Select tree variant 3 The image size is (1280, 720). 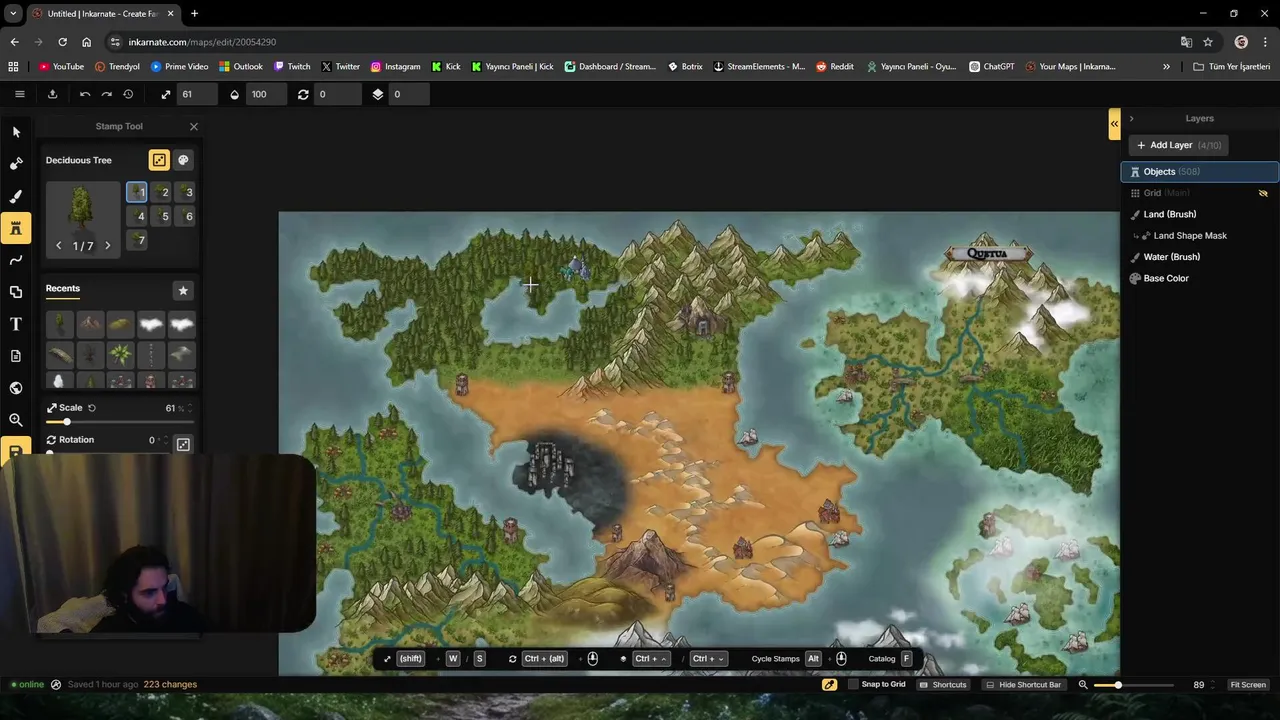(x=186, y=192)
